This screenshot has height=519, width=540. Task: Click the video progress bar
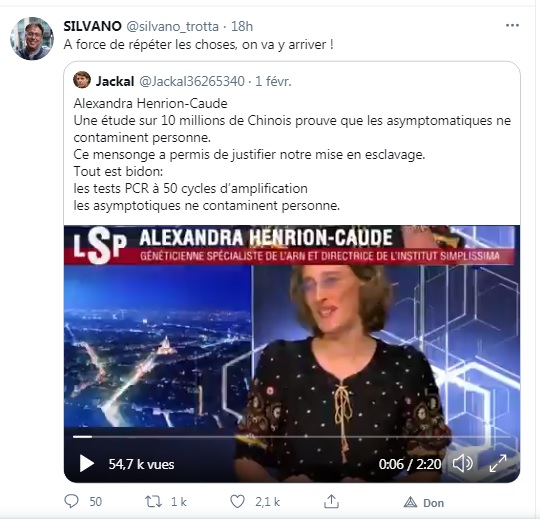click(x=292, y=437)
